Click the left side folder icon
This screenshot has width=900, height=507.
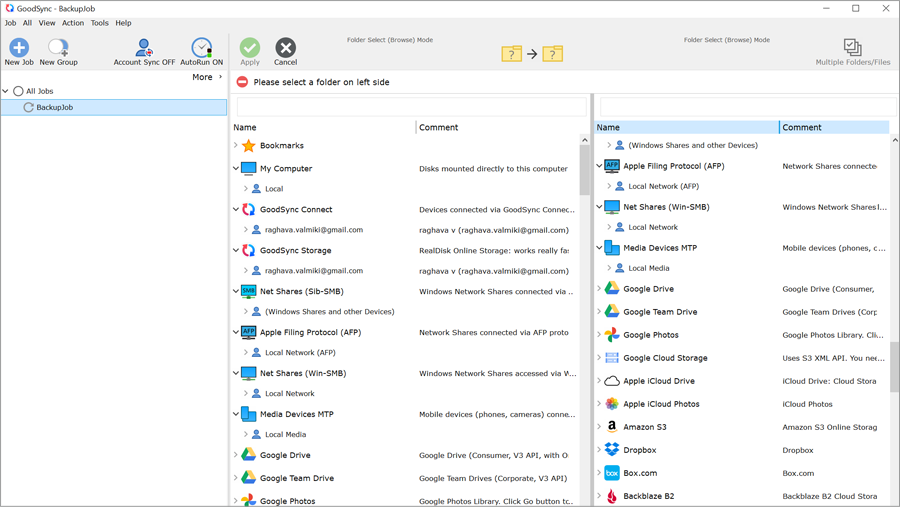point(511,54)
